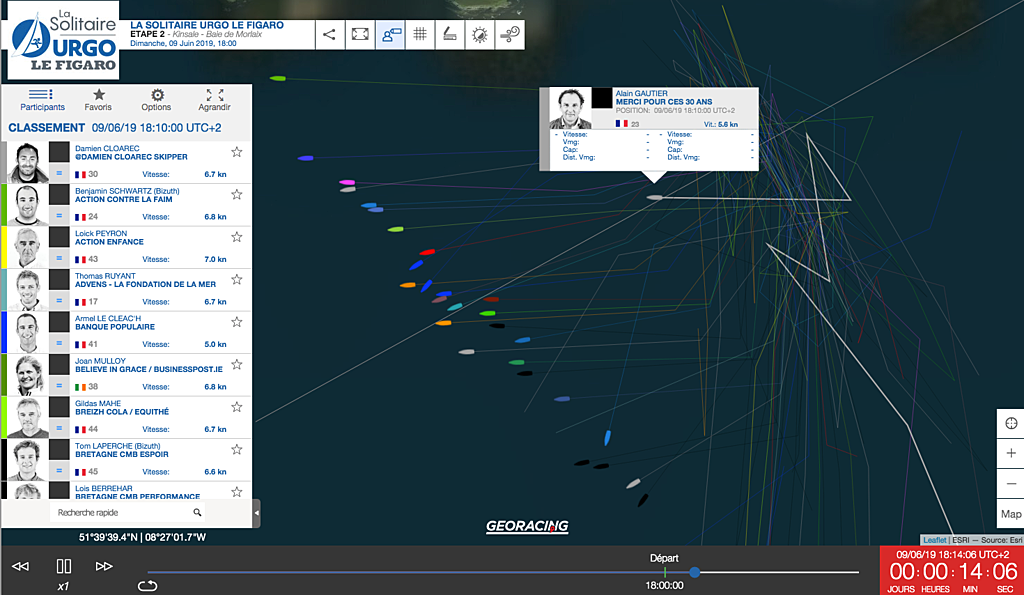The width and height of the screenshot is (1024, 595).
Task: Click the Thomas RUYANT skipper name
Action: (105, 276)
